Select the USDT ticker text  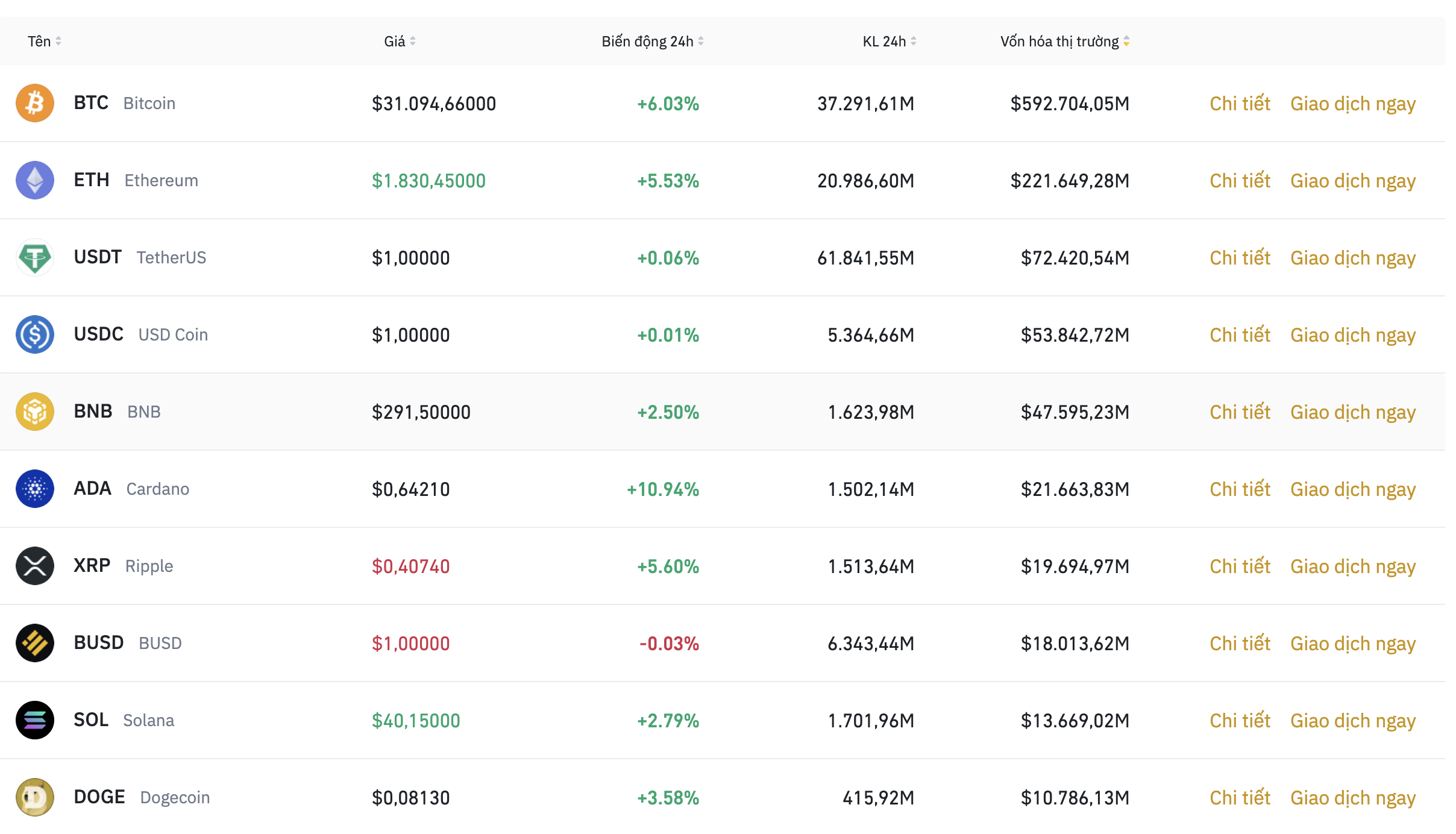click(98, 257)
